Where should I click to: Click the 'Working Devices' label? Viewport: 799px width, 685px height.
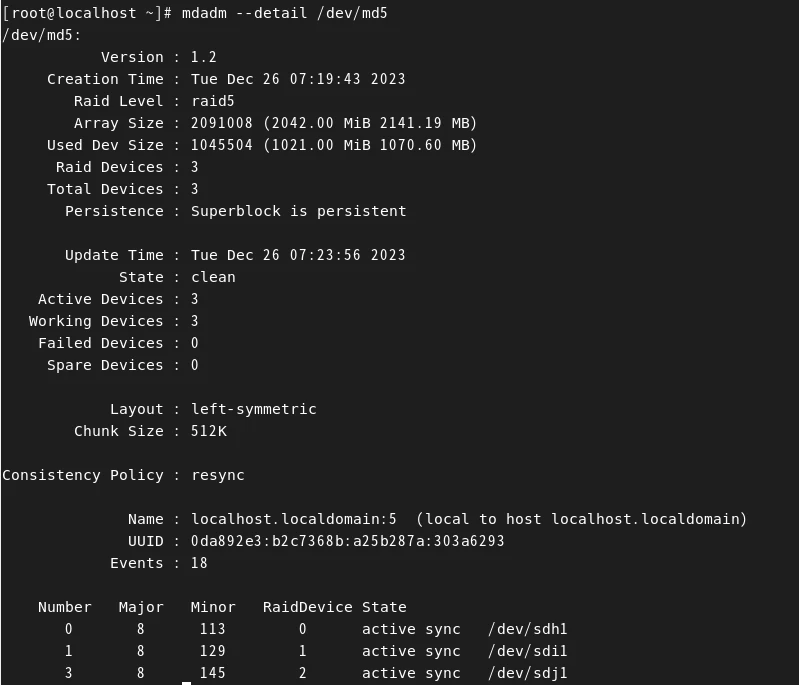(96, 321)
